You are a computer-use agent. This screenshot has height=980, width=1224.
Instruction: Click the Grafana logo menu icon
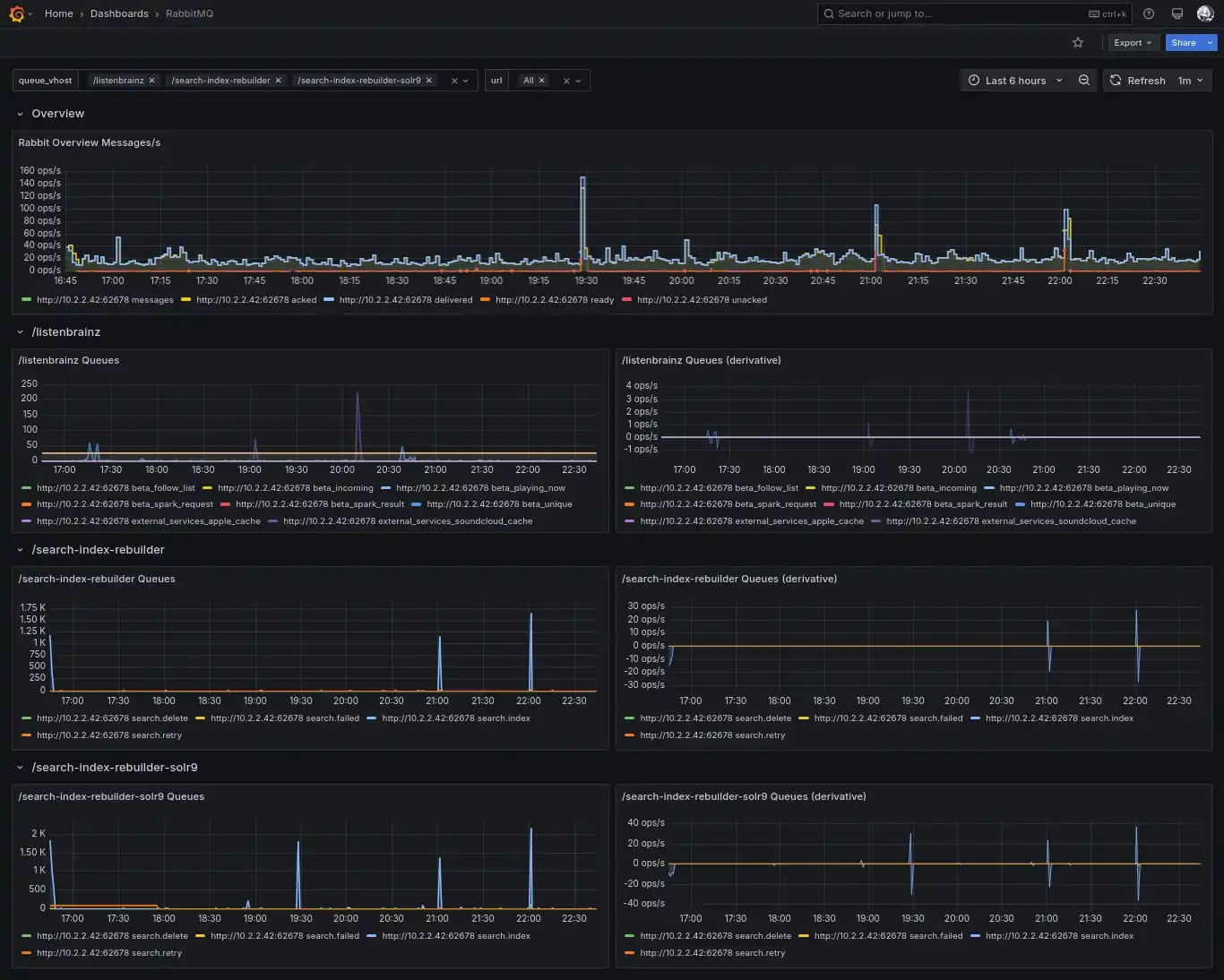(x=16, y=13)
